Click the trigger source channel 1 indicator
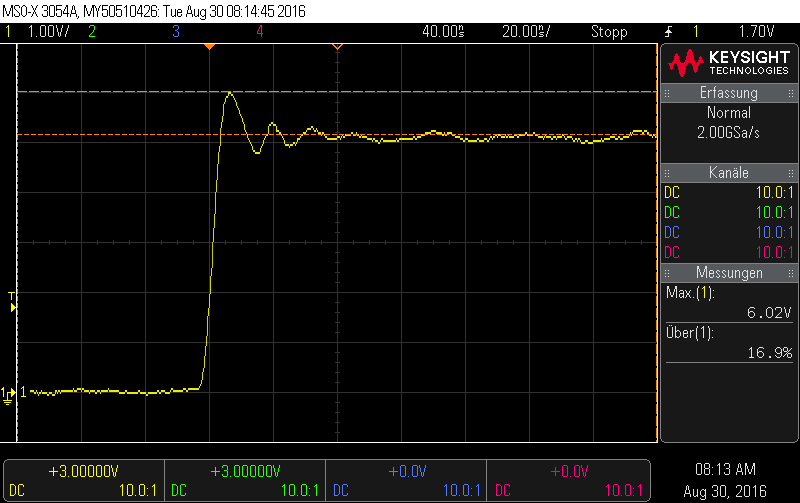The image size is (800, 503). point(695,32)
